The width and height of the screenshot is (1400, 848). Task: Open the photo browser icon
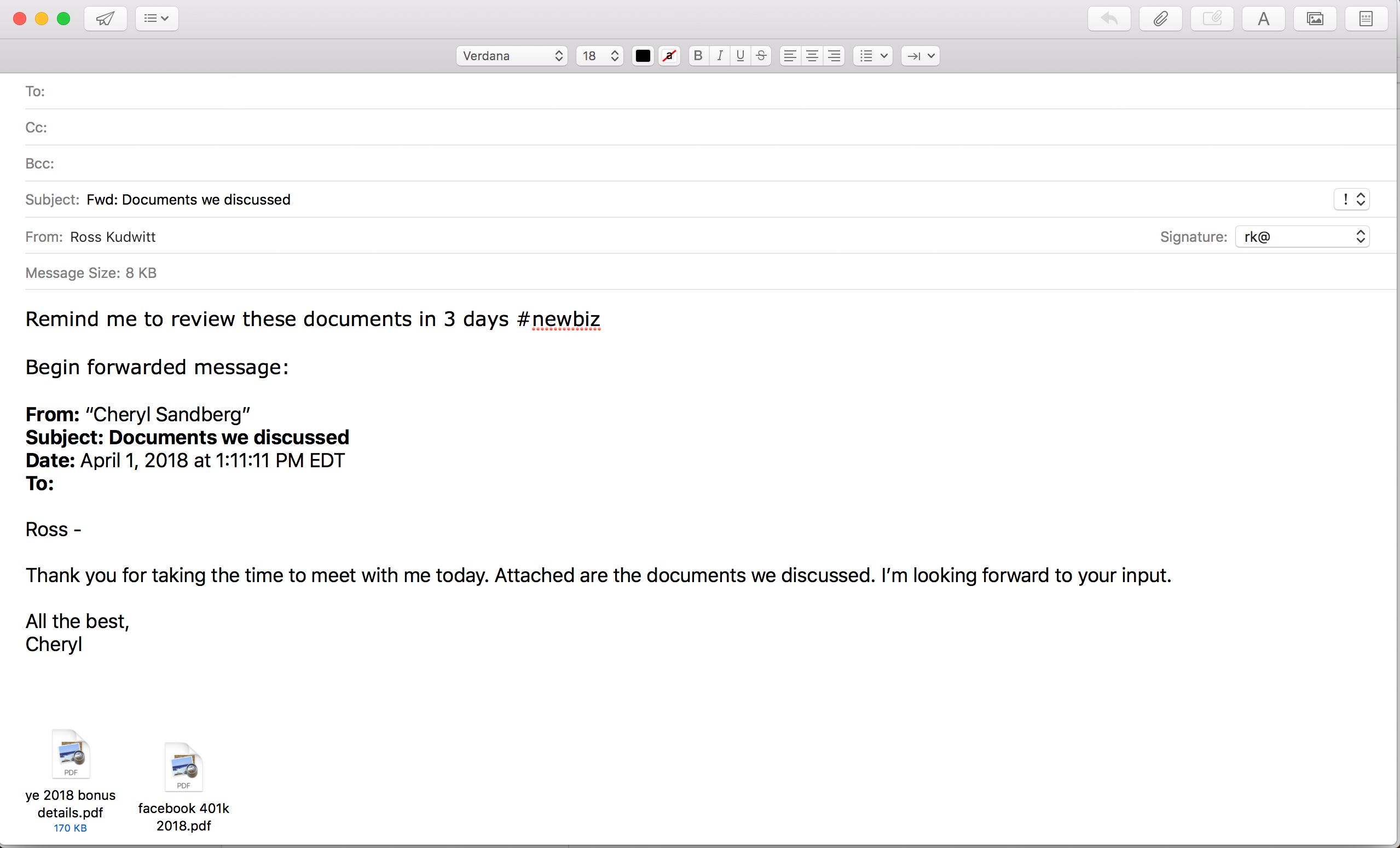[1315, 19]
